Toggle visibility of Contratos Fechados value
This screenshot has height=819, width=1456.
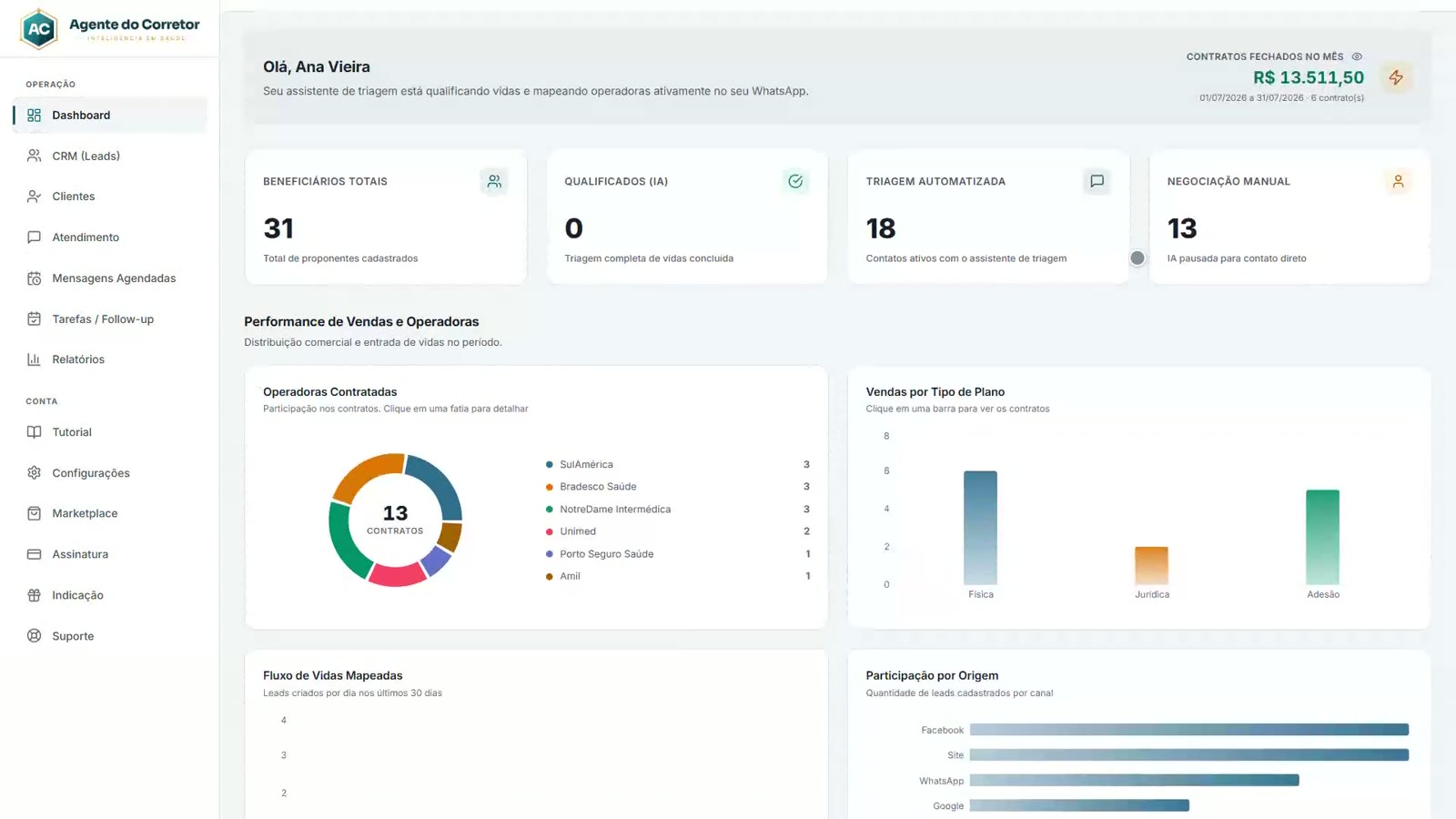coord(1357,56)
